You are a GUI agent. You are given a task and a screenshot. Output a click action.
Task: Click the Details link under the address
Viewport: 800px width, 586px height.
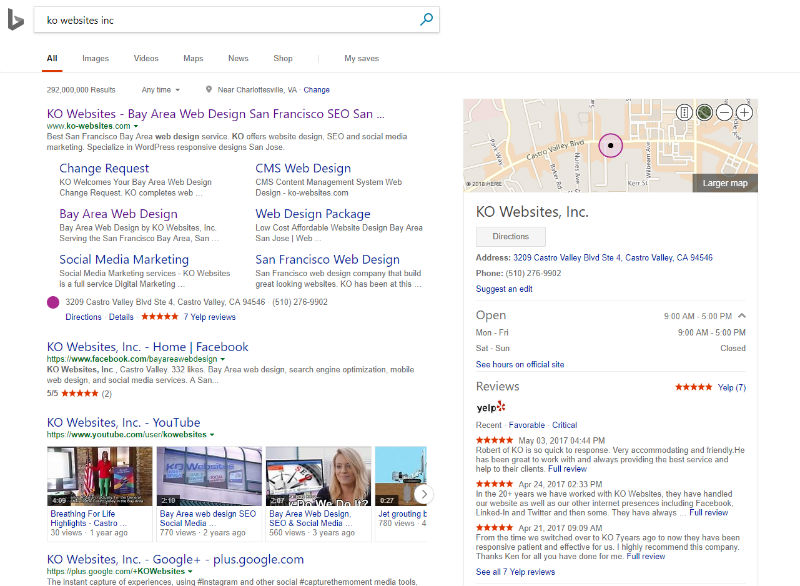click(121, 317)
